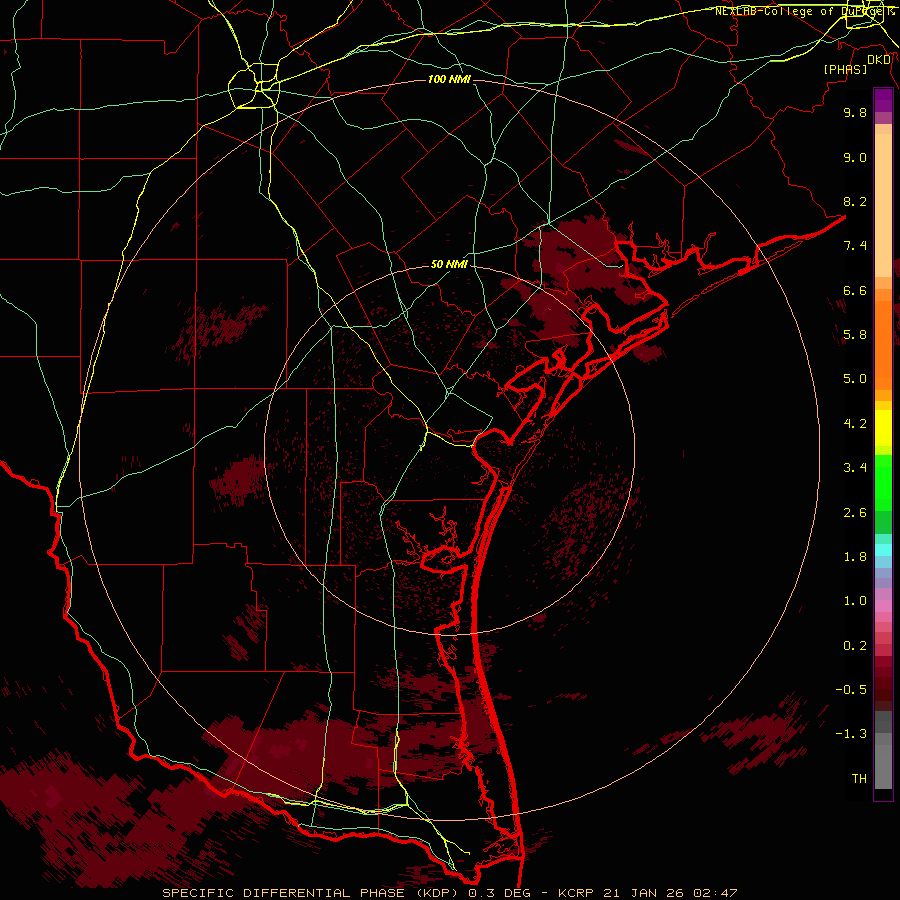Select the 7.4 scale label
900x900 pixels.
pos(855,246)
